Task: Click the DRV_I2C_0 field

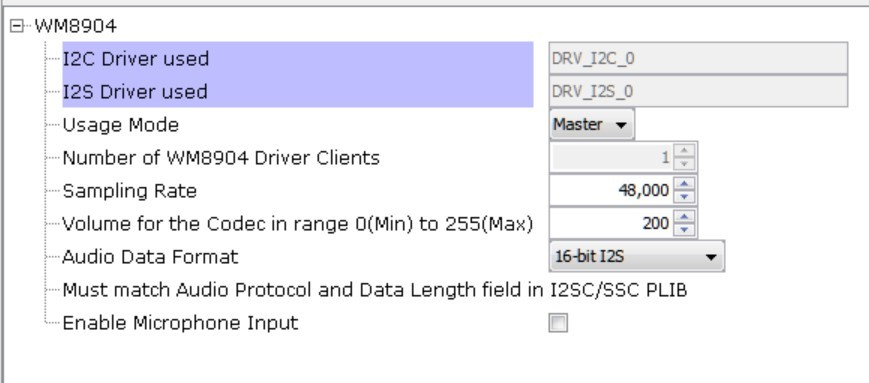Action: [x=698, y=58]
